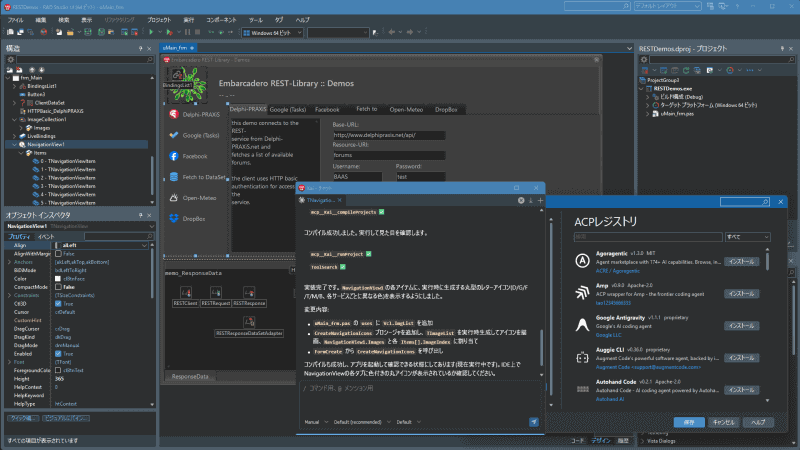Image resolution: width=800 pixels, height=450 pixels.
Task: Open NavigationView1 component selector dropdown
Action: pos(151,226)
